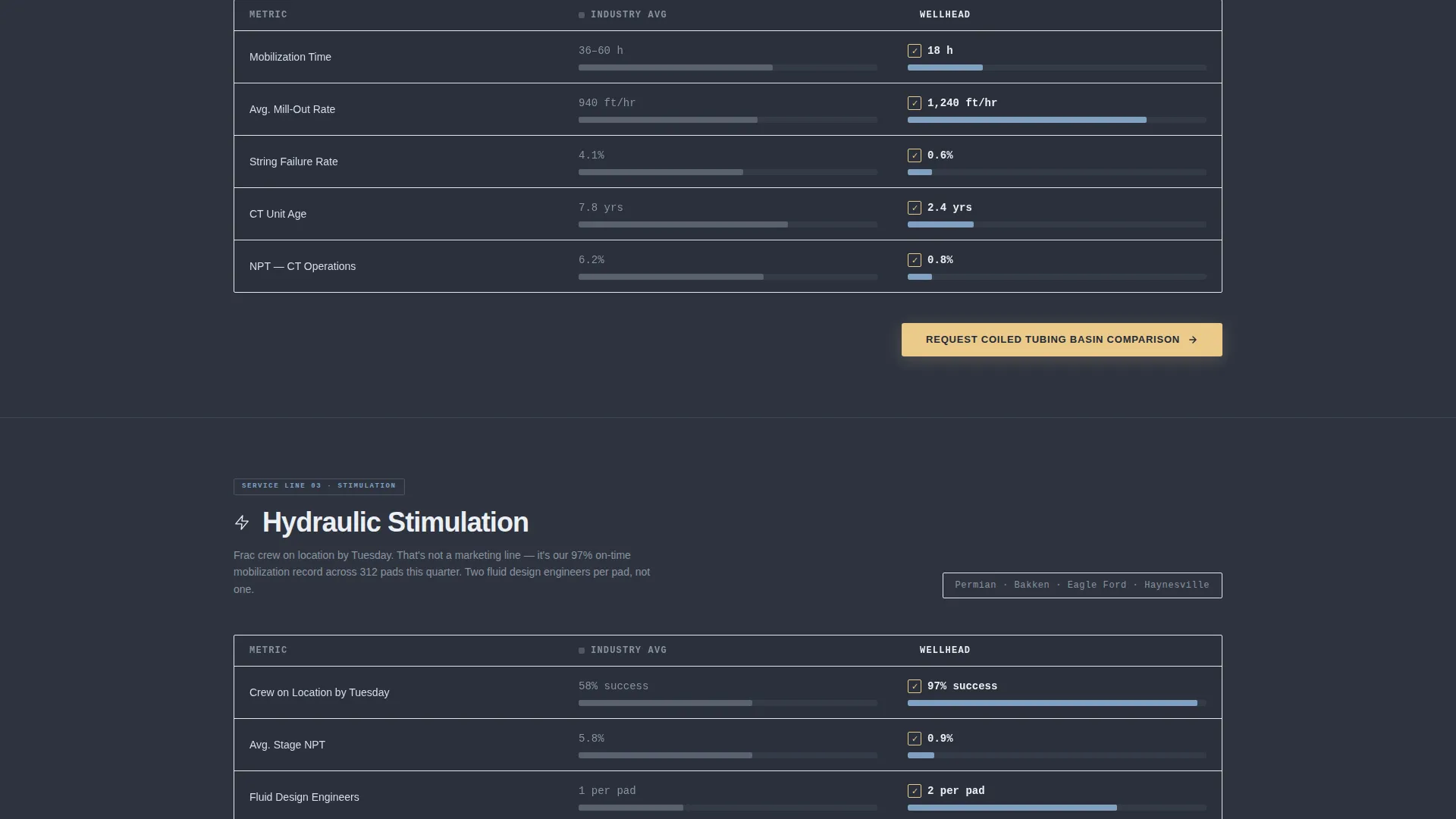1456x819 pixels.
Task: Click the Industry Avg square marker in the top table header
Action: (582, 15)
